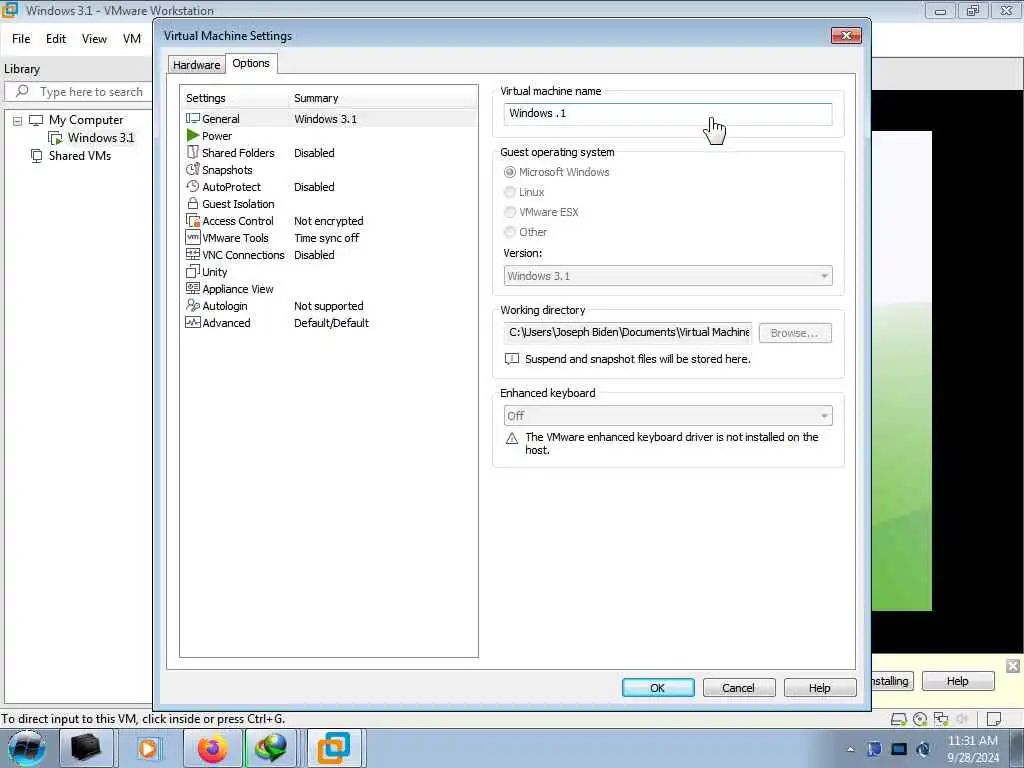Select the Linux radio button
This screenshot has height=768, width=1024.
[510, 192]
